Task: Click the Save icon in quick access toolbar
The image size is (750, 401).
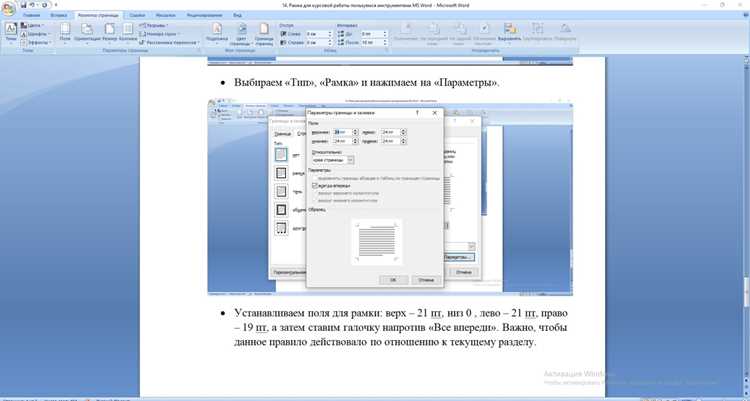Action: [23, 5]
